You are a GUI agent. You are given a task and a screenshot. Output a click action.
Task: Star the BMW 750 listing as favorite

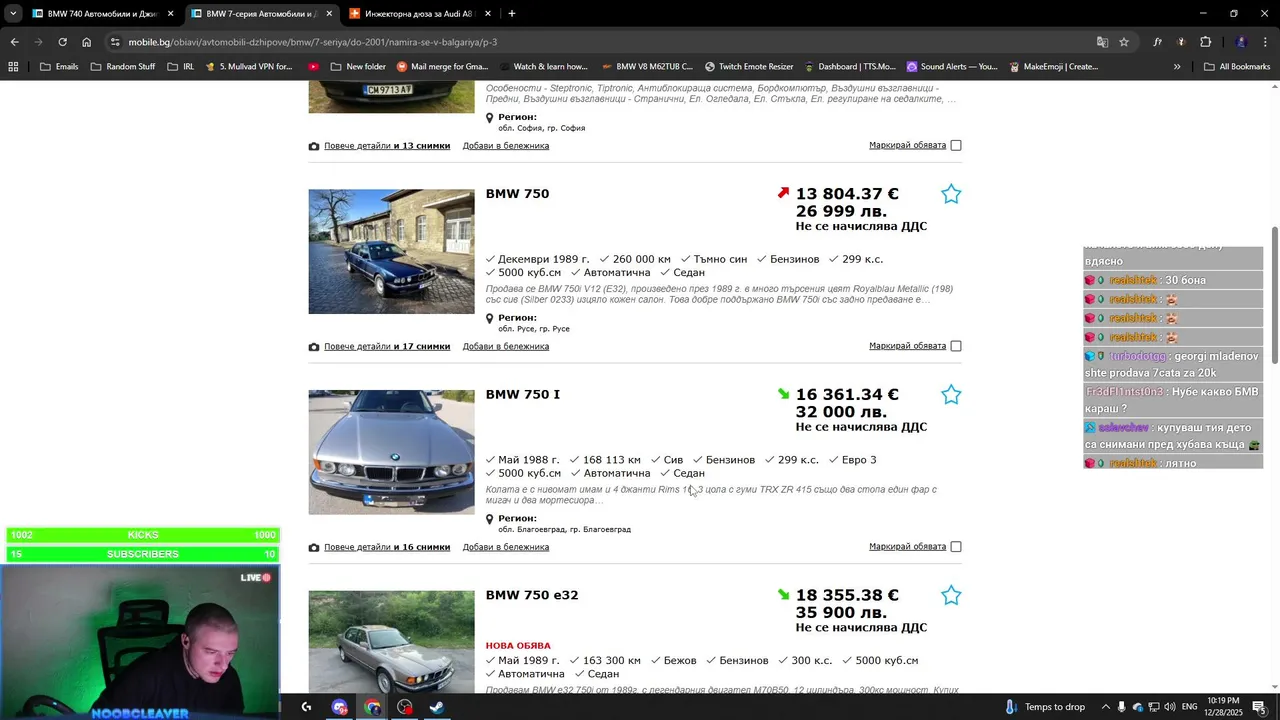click(951, 194)
